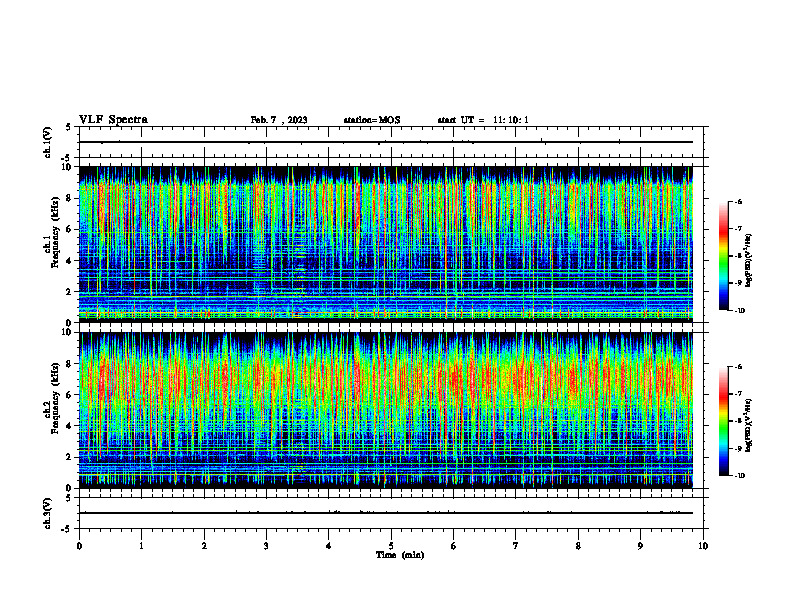Click the ch.1 frequency tick label "8"
Viewport: 792px width, 612px height.
pos(70,198)
